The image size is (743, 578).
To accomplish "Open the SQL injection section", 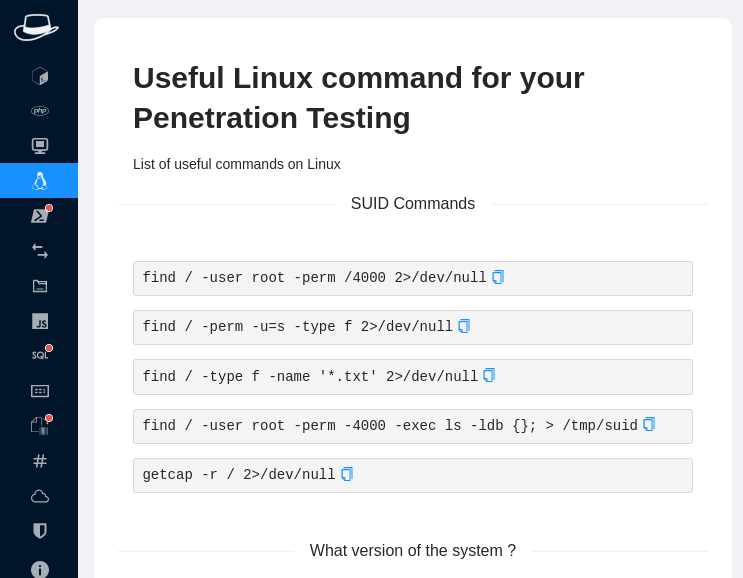I will 40,355.
